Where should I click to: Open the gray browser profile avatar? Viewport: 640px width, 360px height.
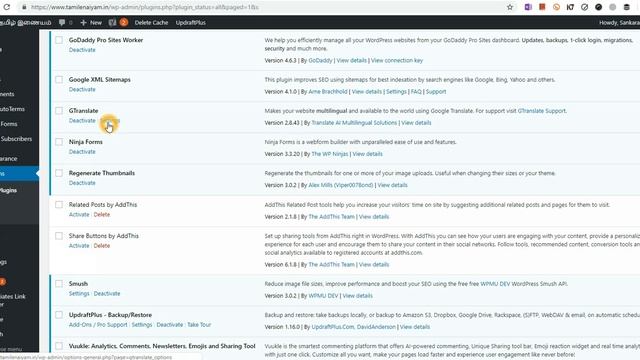613,7
